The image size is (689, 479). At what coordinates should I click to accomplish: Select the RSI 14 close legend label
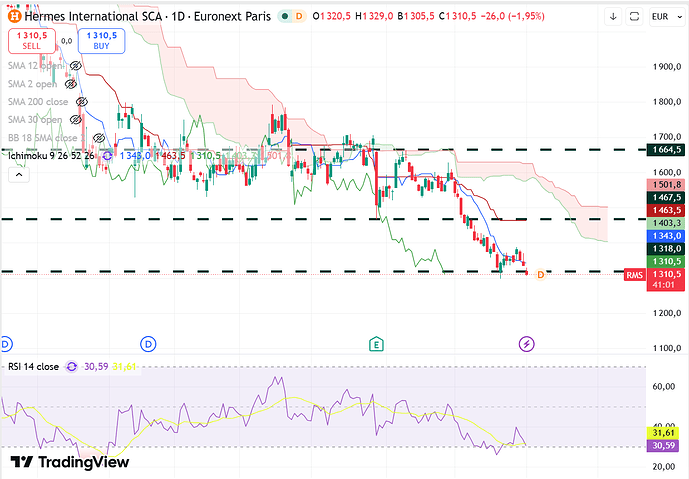[33, 367]
